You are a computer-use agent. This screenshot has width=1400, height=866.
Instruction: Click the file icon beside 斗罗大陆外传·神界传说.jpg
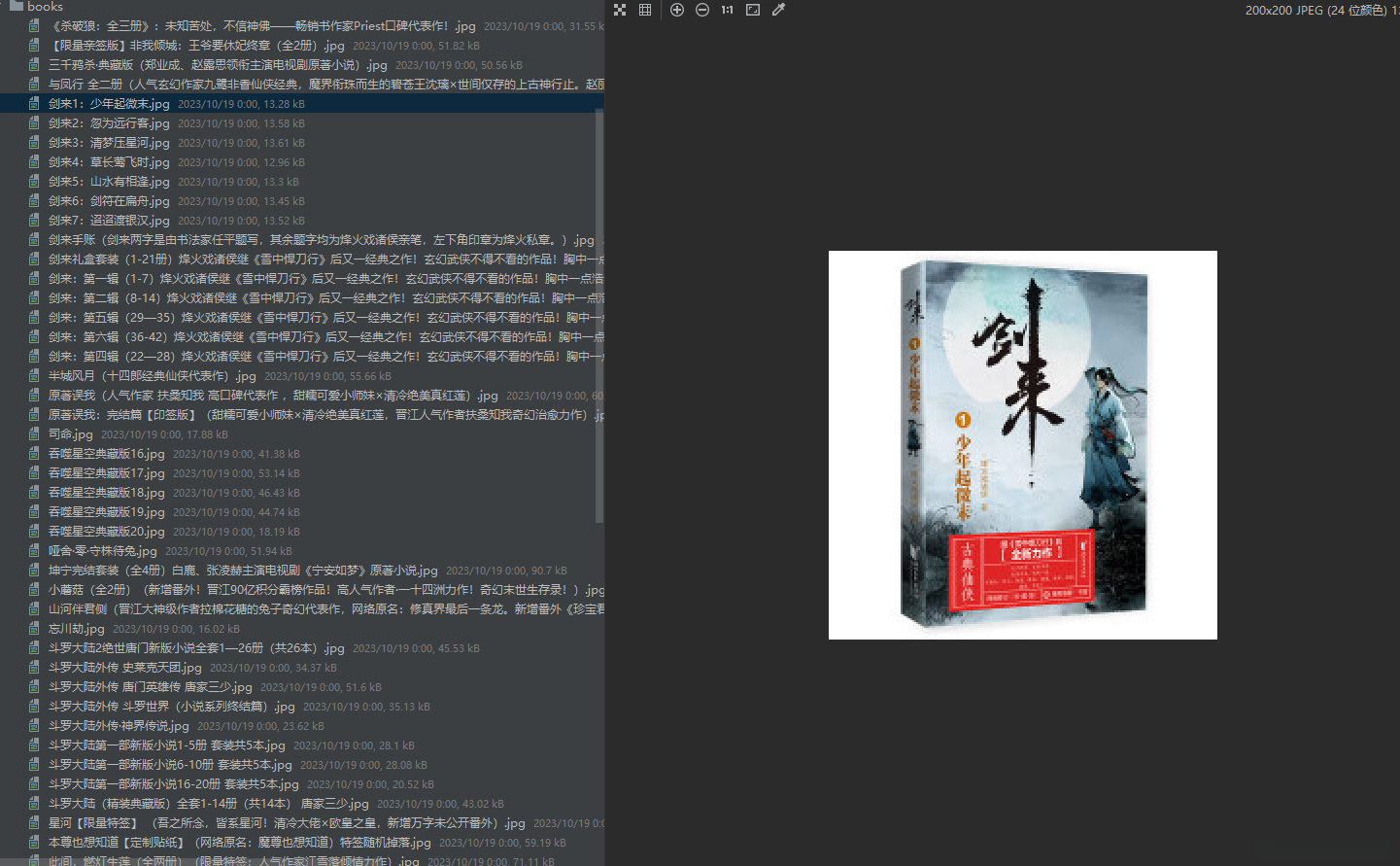point(34,726)
